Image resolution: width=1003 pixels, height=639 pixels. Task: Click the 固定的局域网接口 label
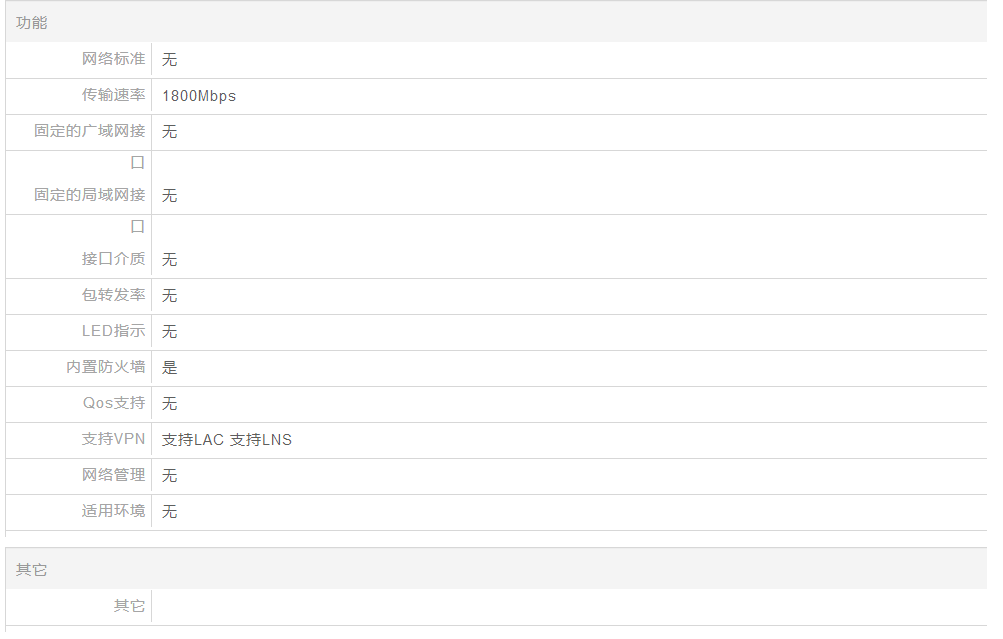90,195
